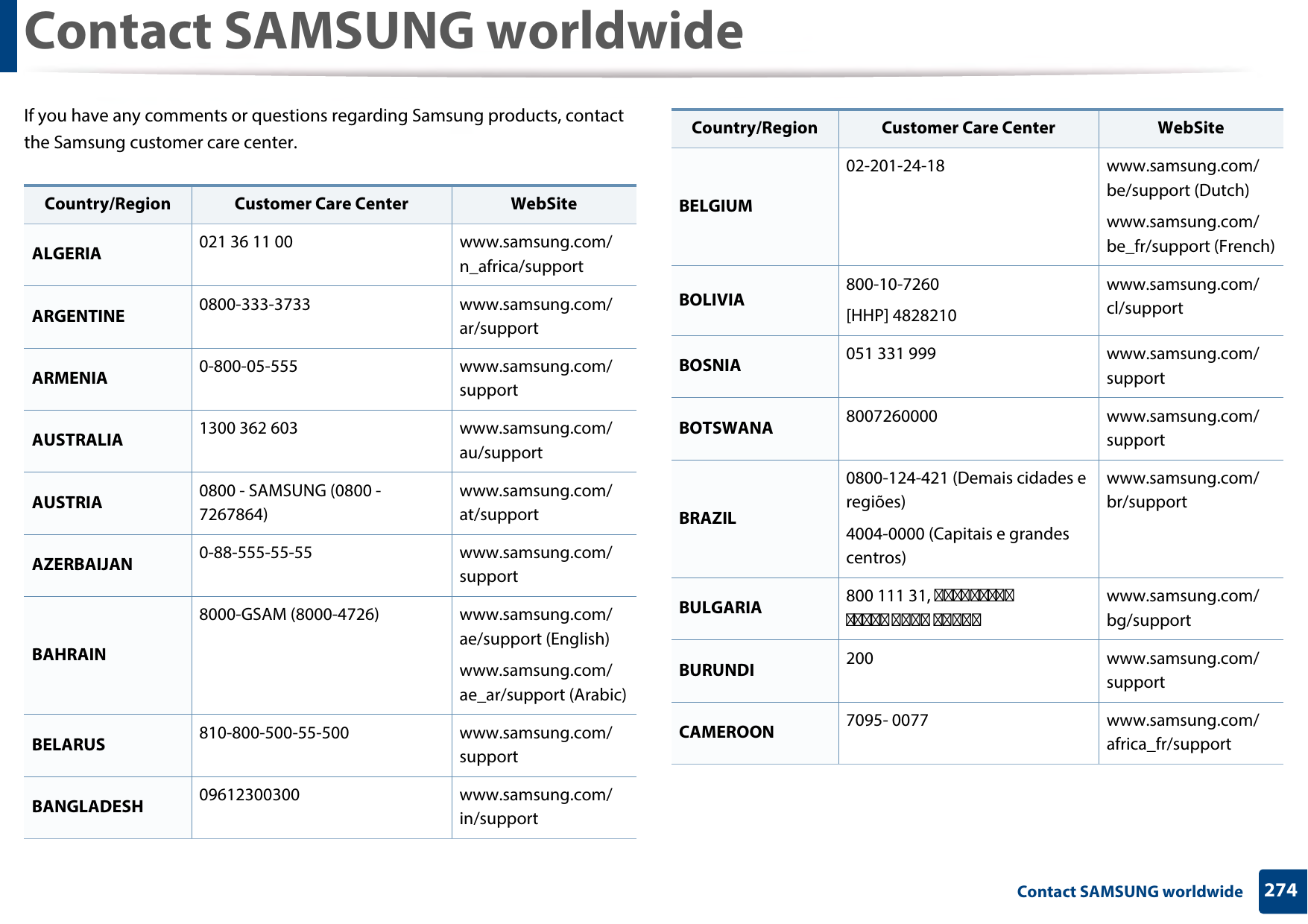The height and width of the screenshot is (924, 1308).
Task: Click the AUSTRIA country cell
Action: (107, 503)
